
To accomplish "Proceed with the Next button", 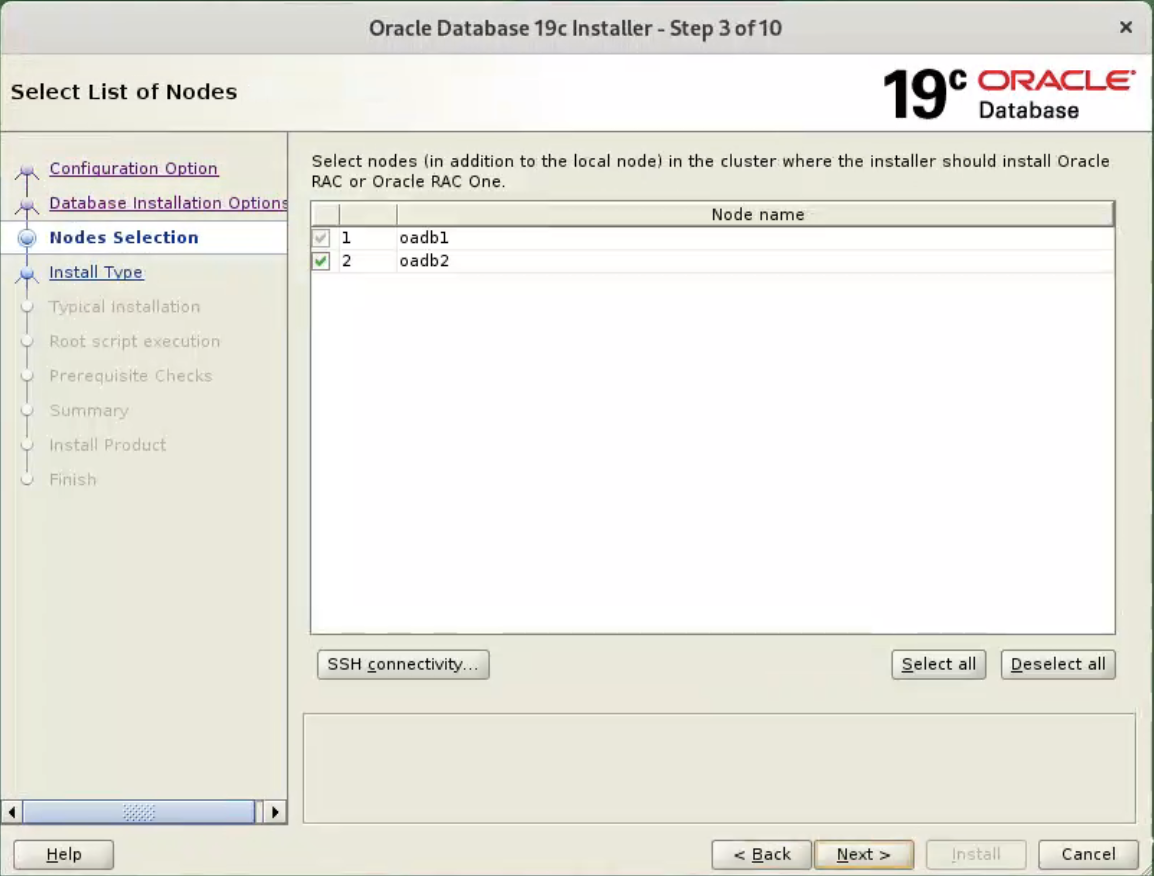I will coord(863,854).
